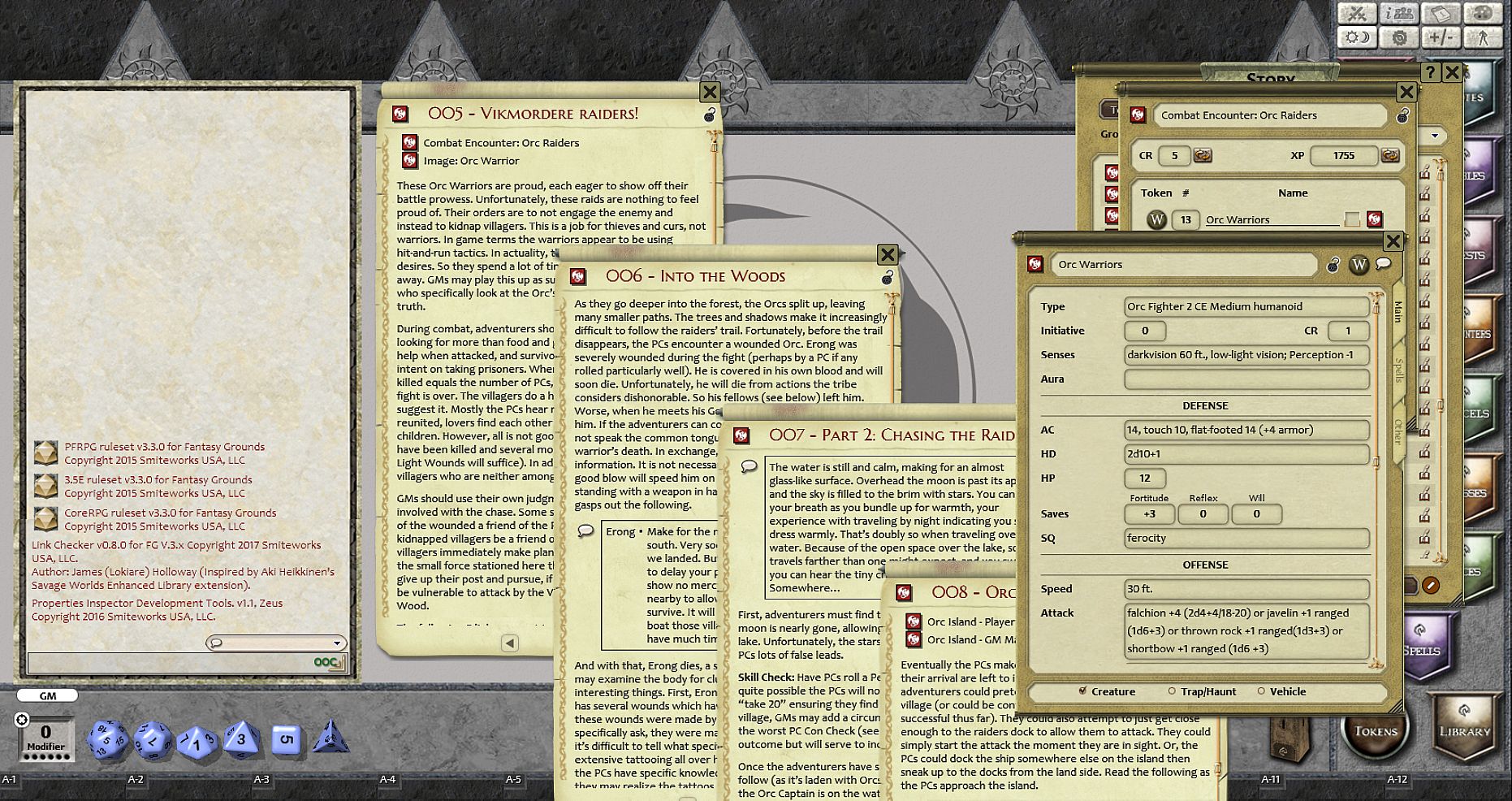Click the speech bubble in story 007
1512x801 pixels.
pos(749,467)
